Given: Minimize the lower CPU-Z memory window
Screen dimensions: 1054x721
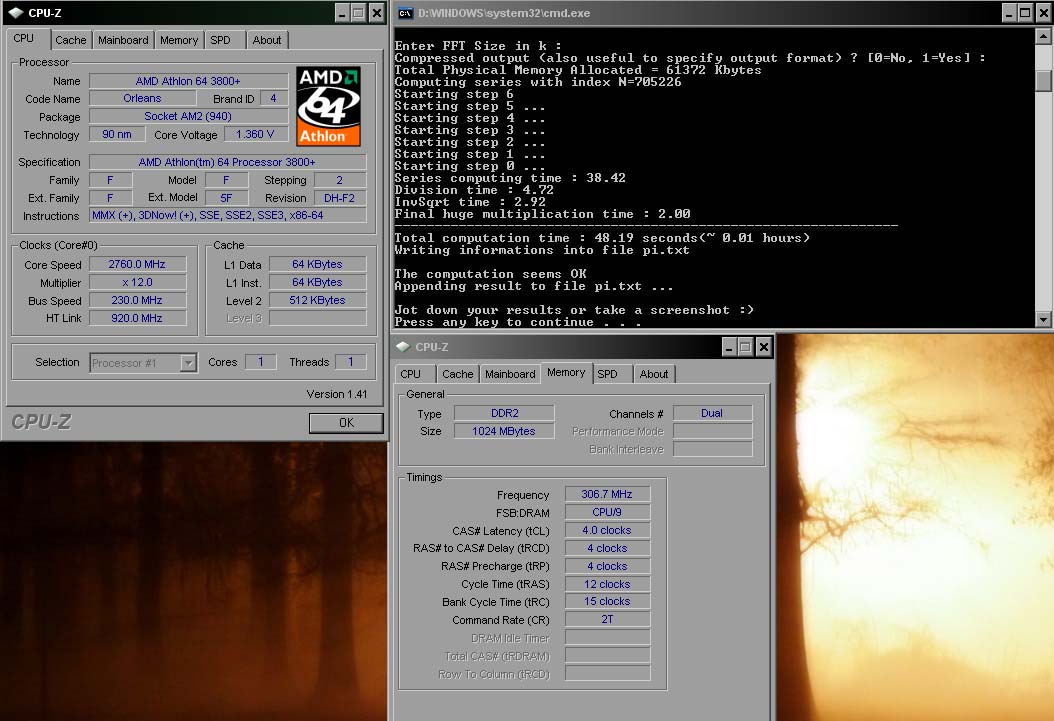Looking at the screenshot, I should (729, 347).
